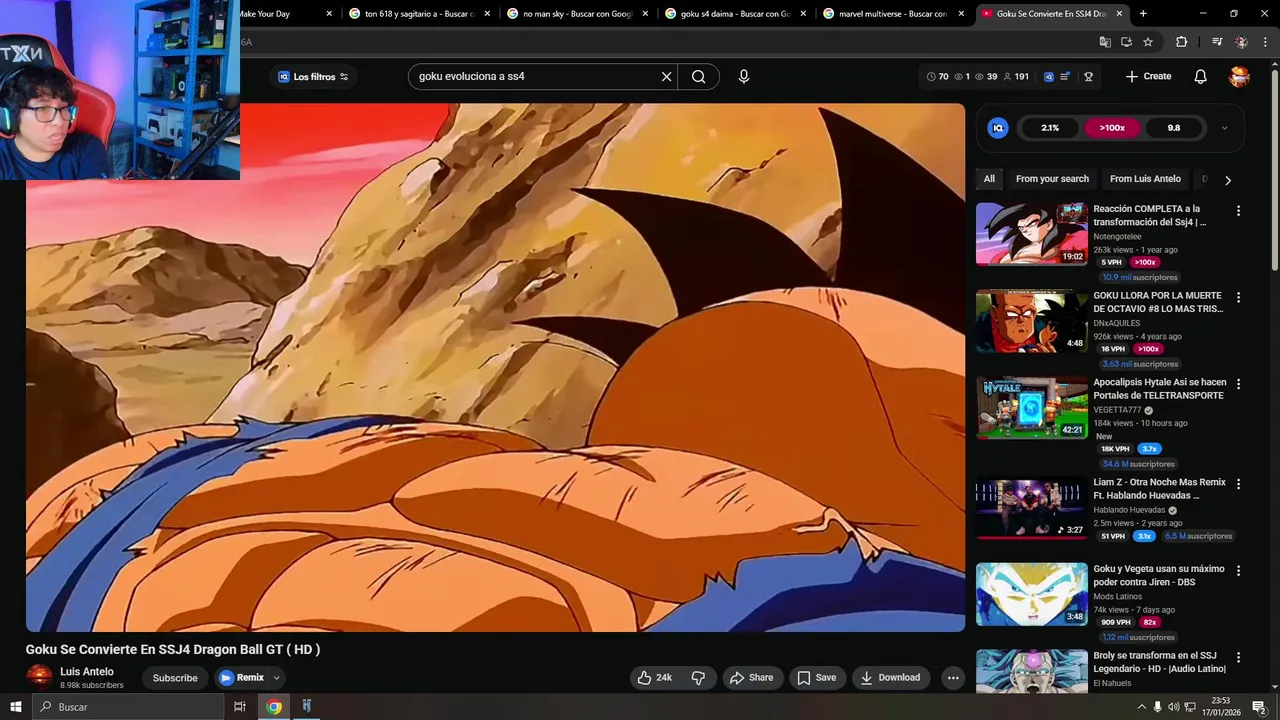The width and height of the screenshot is (1280, 720).
Task: Click the main video player
Action: 495,367
